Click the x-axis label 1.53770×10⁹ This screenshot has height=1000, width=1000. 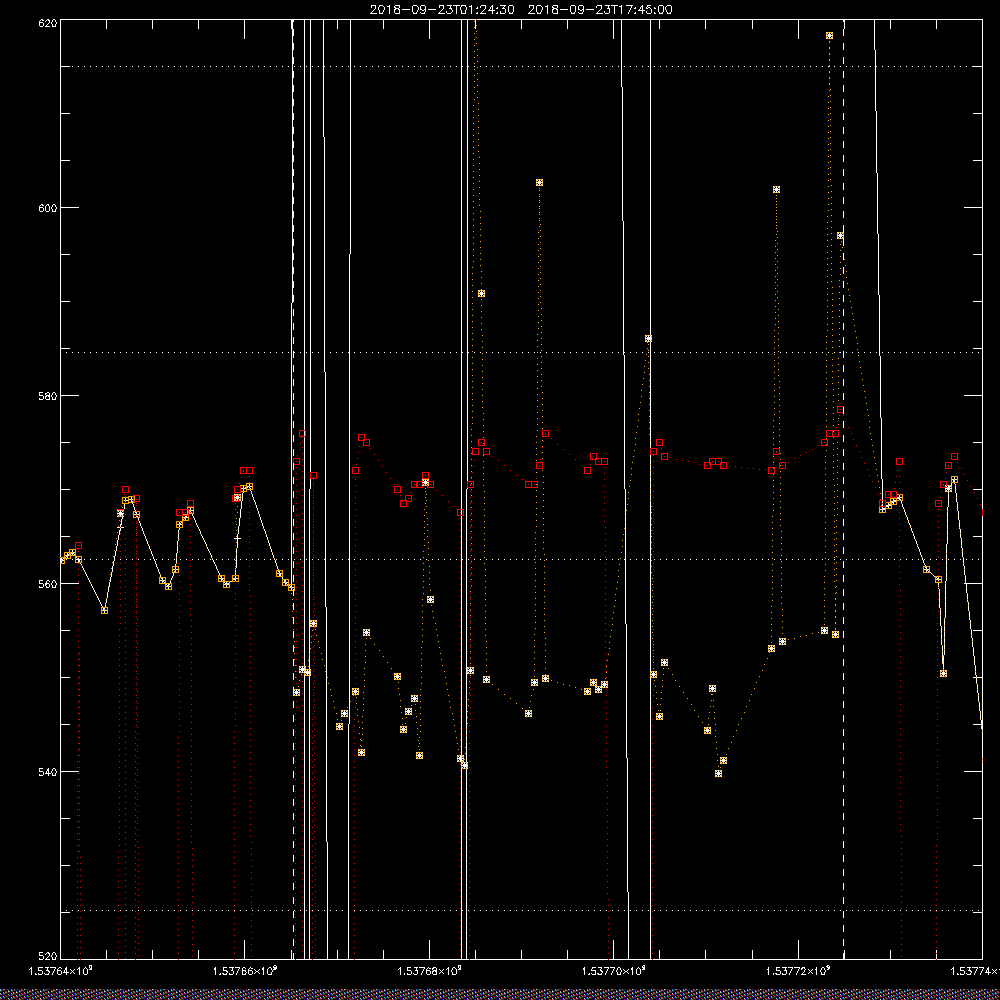tap(614, 971)
